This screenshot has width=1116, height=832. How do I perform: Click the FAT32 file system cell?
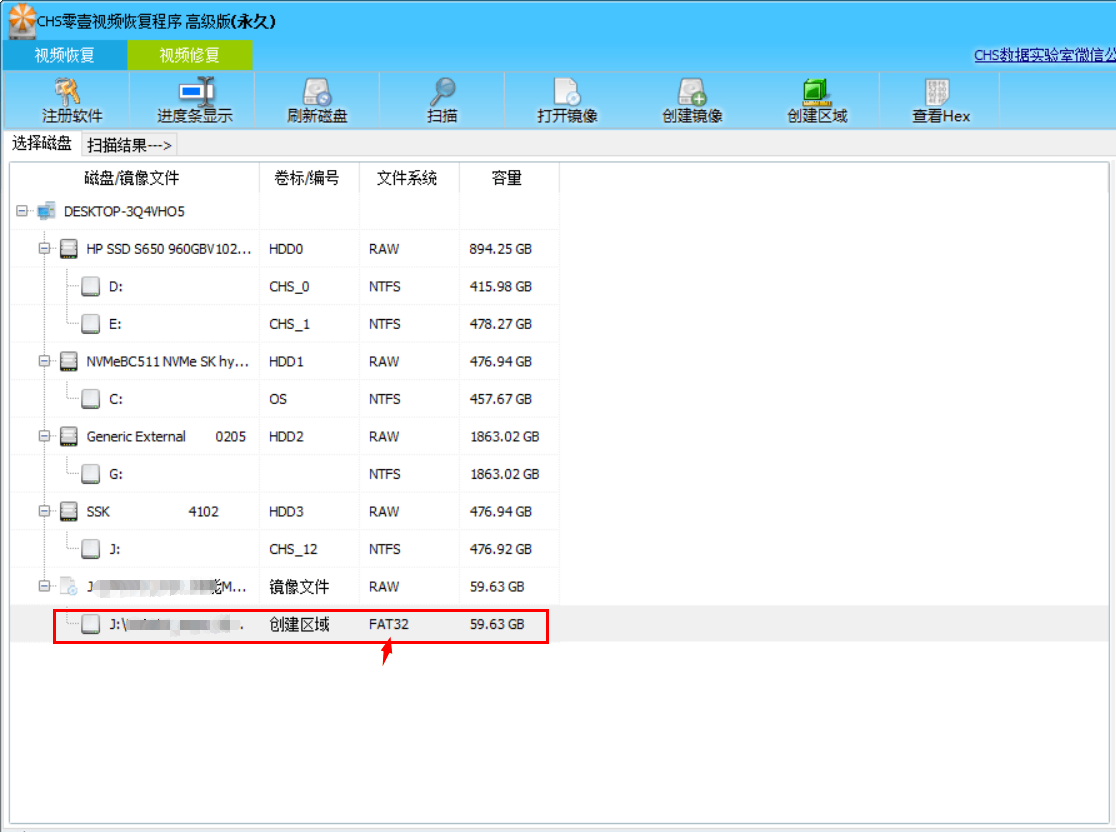389,624
